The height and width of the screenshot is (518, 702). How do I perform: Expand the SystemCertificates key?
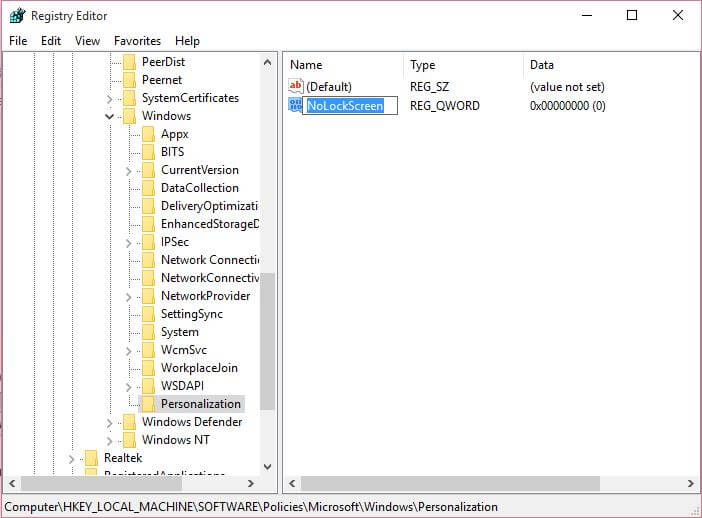(110, 98)
